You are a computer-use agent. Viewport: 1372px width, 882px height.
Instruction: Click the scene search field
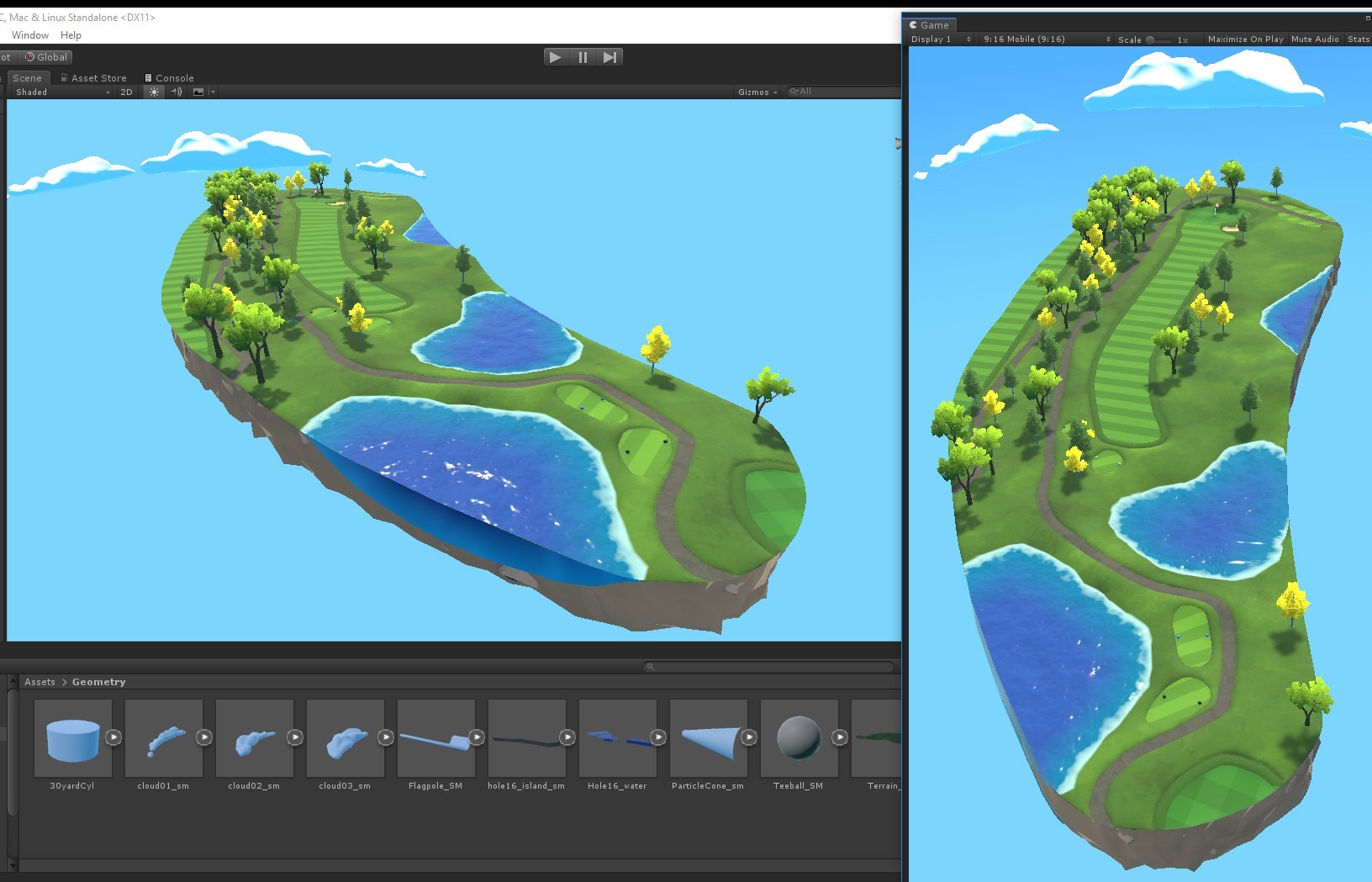(x=843, y=91)
